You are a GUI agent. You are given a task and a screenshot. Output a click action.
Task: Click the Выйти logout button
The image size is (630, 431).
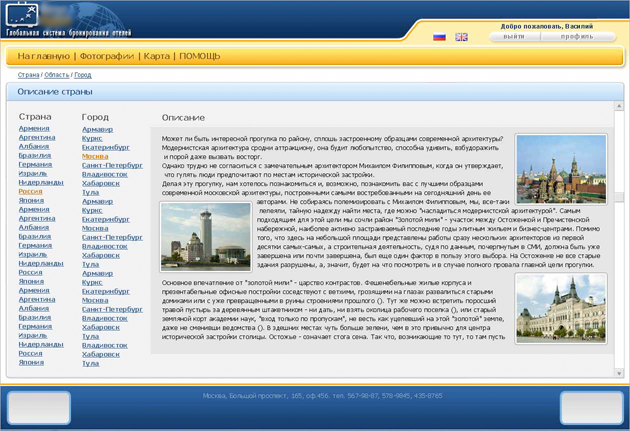(x=514, y=37)
